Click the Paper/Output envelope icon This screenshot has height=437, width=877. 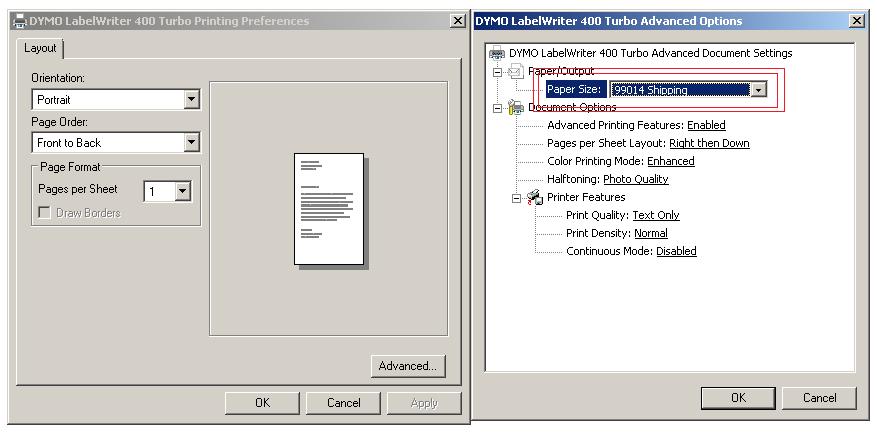515,72
